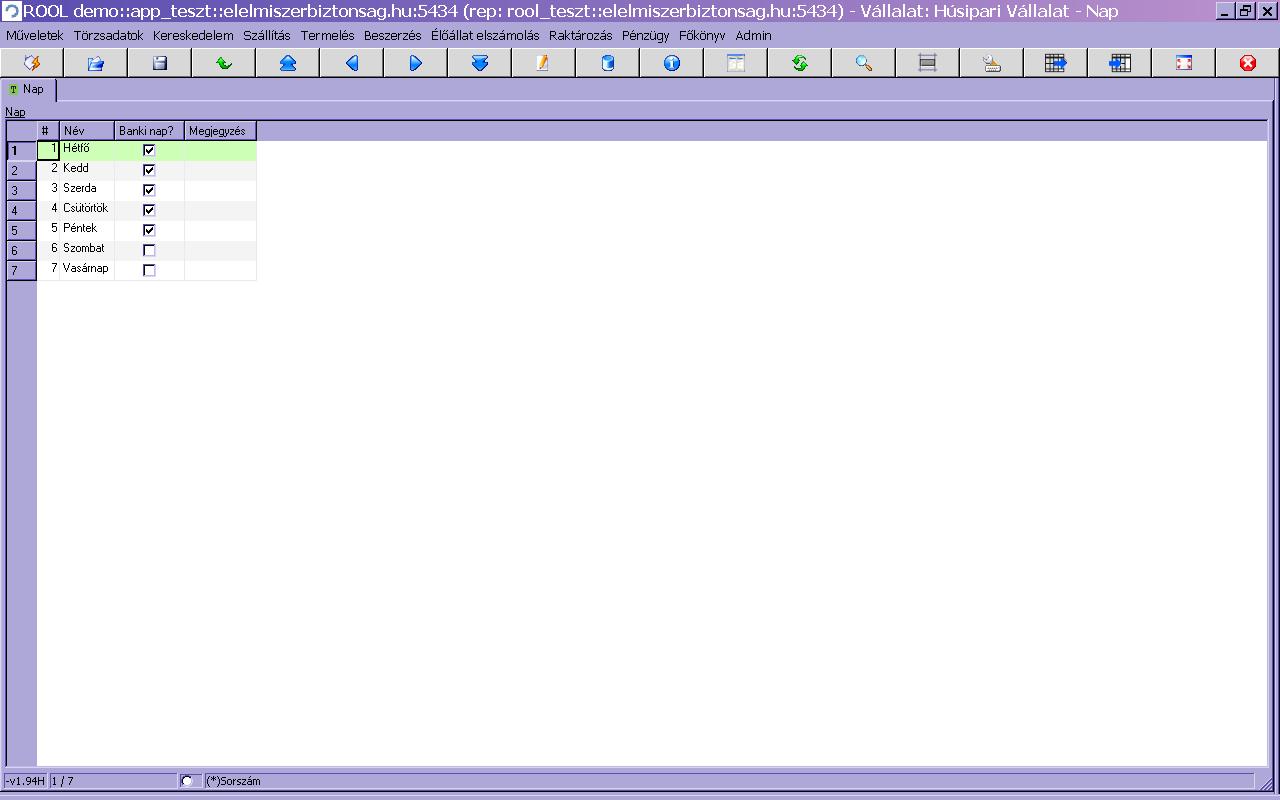Click the Kedd name cell

pos(87,170)
